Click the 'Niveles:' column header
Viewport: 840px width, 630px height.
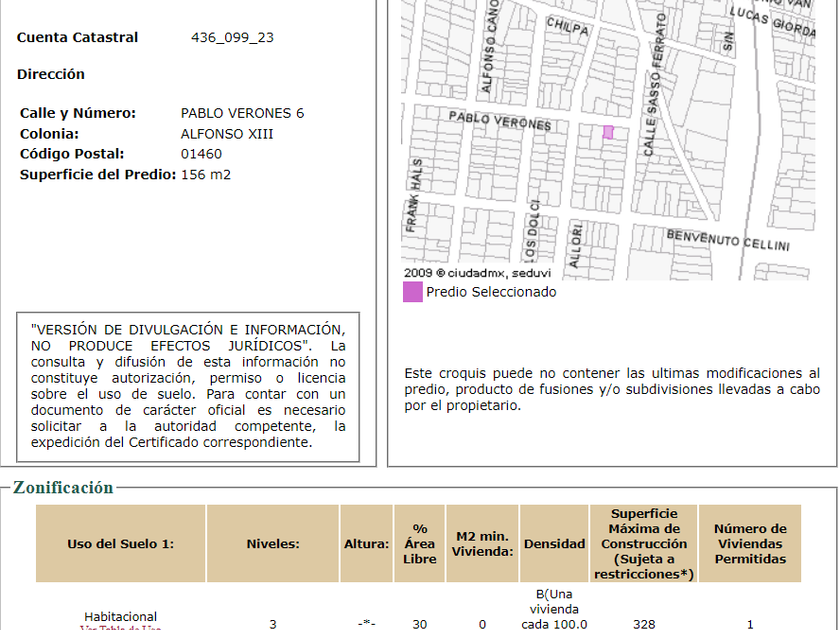click(273, 544)
